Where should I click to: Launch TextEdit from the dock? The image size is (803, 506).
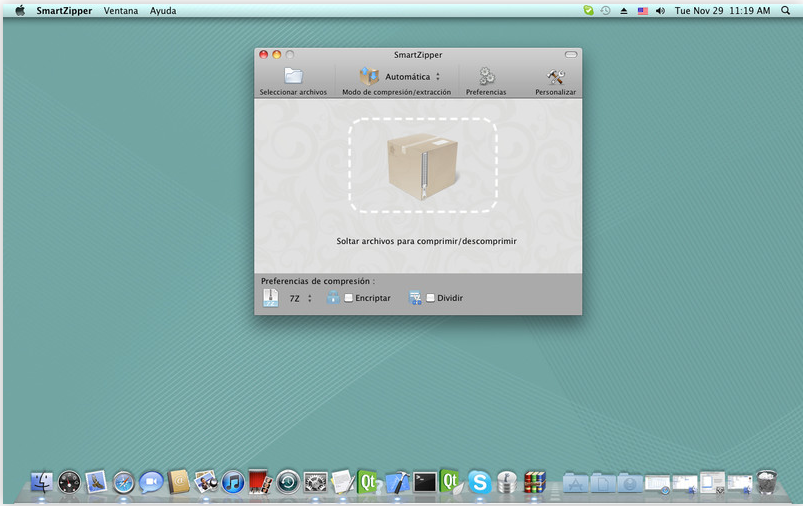pos(343,482)
